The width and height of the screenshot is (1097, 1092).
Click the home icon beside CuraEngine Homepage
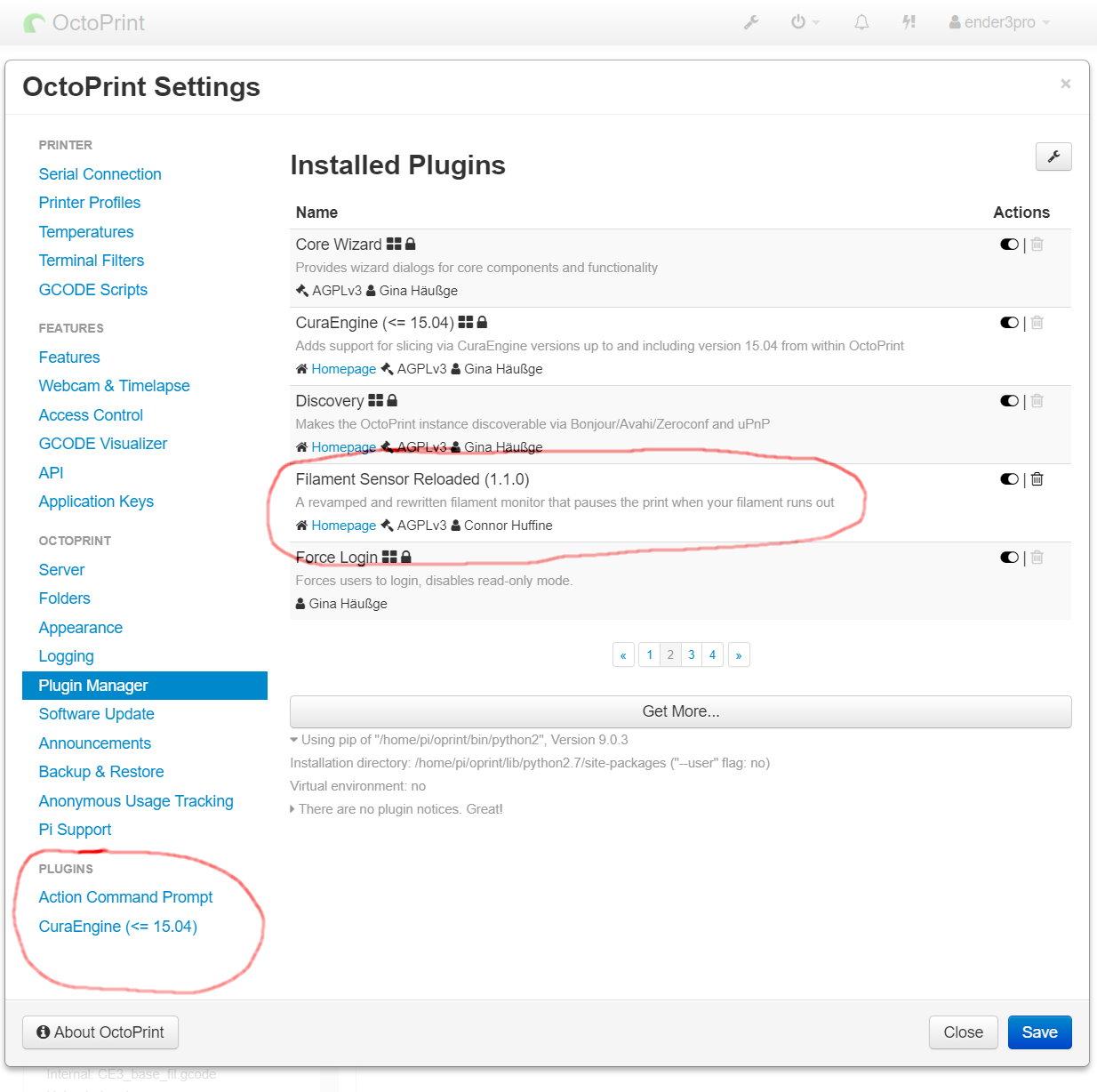[301, 369]
